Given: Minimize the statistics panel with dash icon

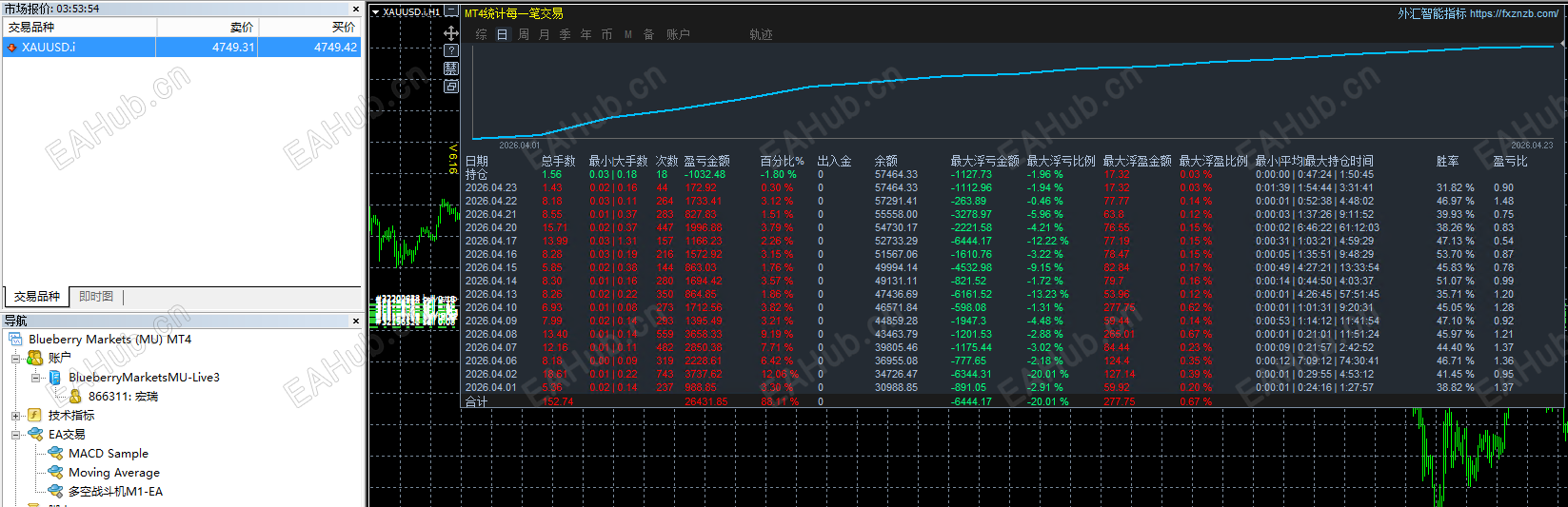Looking at the screenshot, I should pyautogui.click(x=451, y=12).
